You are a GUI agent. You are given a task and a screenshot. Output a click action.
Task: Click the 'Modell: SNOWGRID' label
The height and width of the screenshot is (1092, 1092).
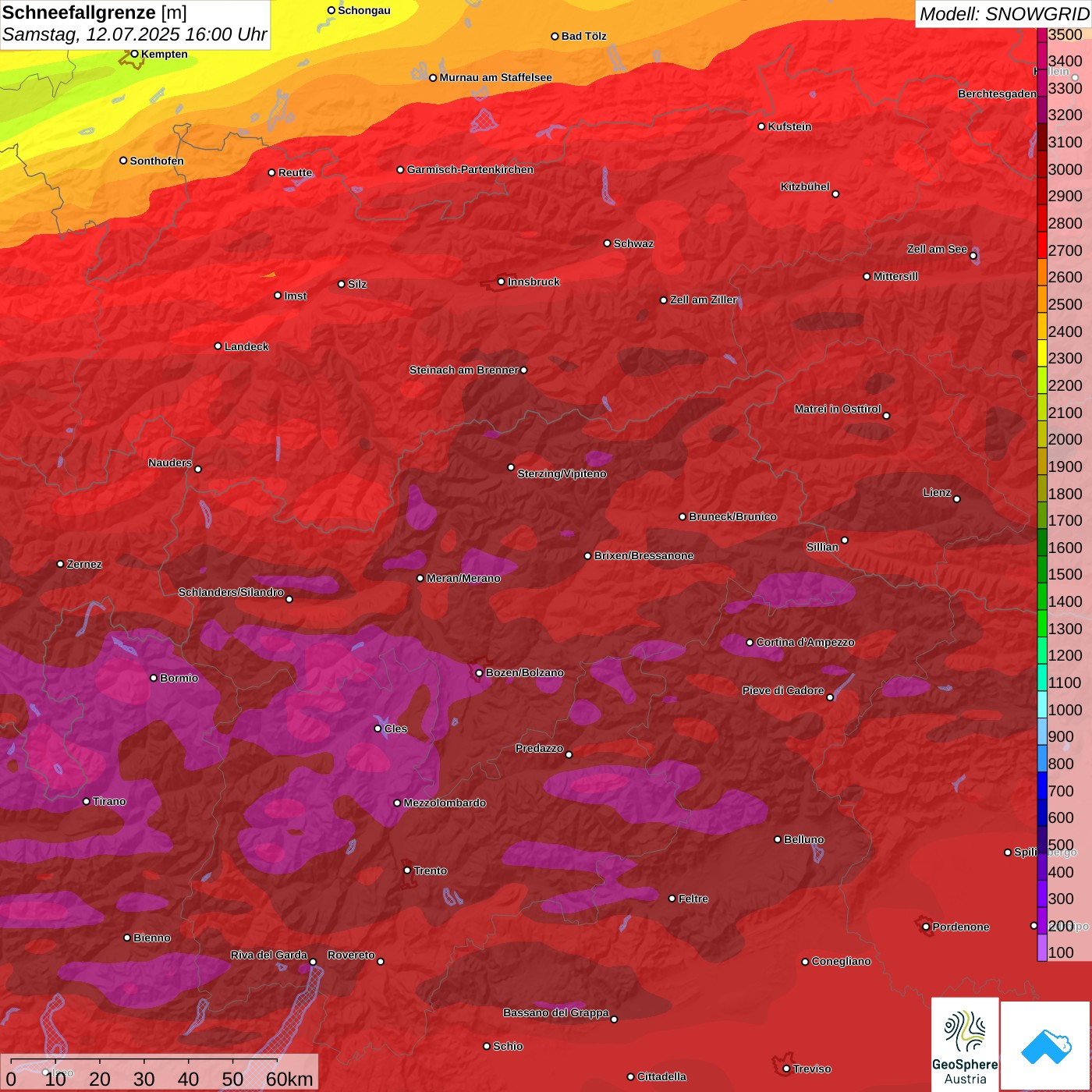pyautogui.click(x=1004, y=13)
